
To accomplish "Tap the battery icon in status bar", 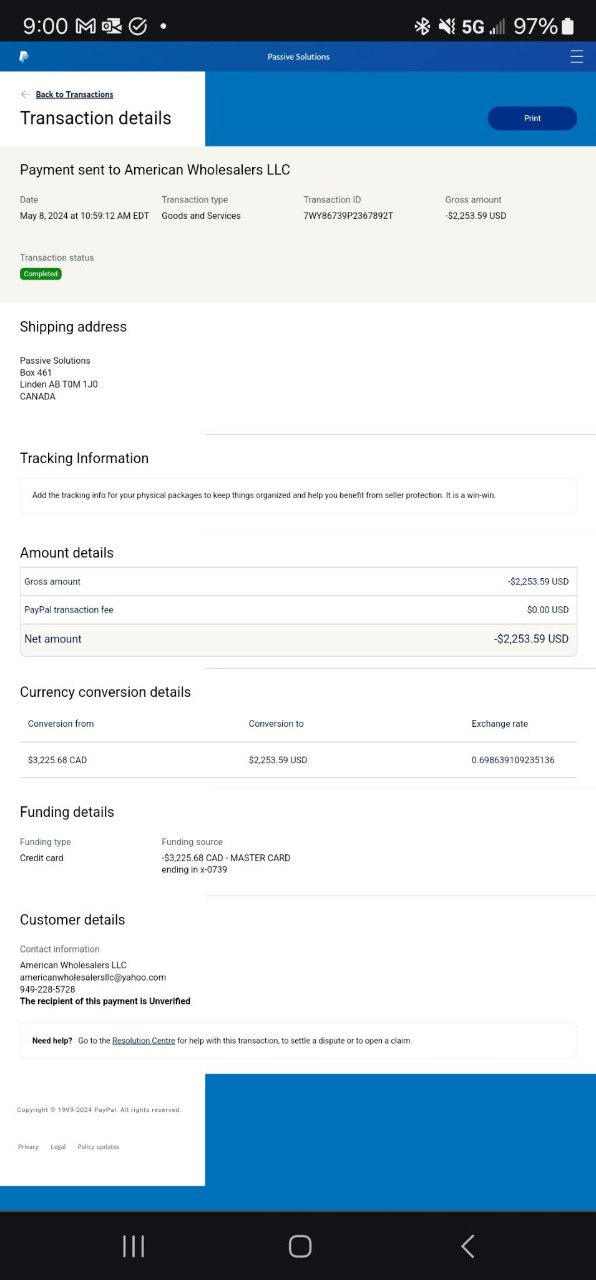I will [x=568, y=26].
